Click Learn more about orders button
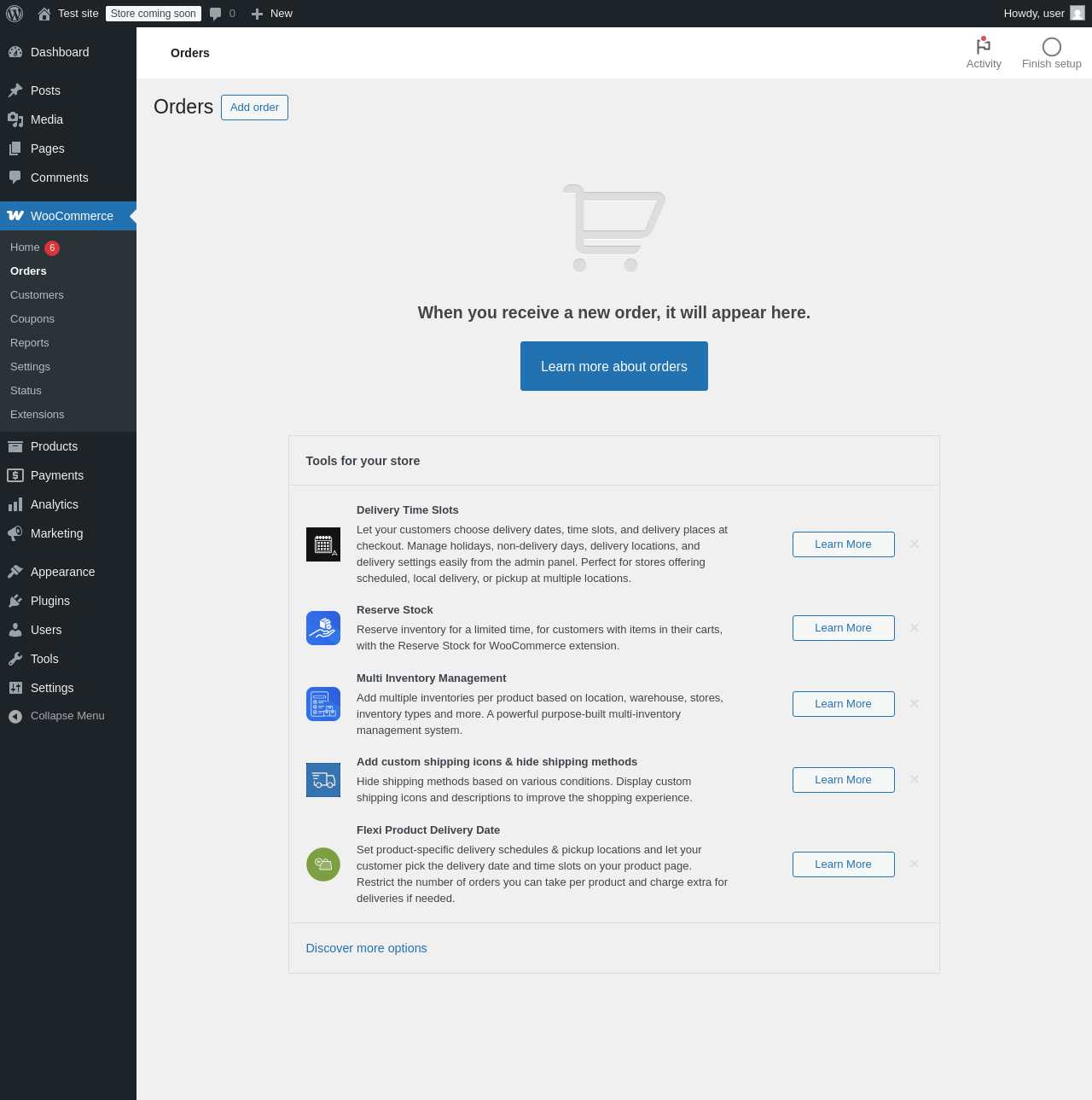Image resolution: width=1092 pixels, height=1100 pixels. pos(614,366)
